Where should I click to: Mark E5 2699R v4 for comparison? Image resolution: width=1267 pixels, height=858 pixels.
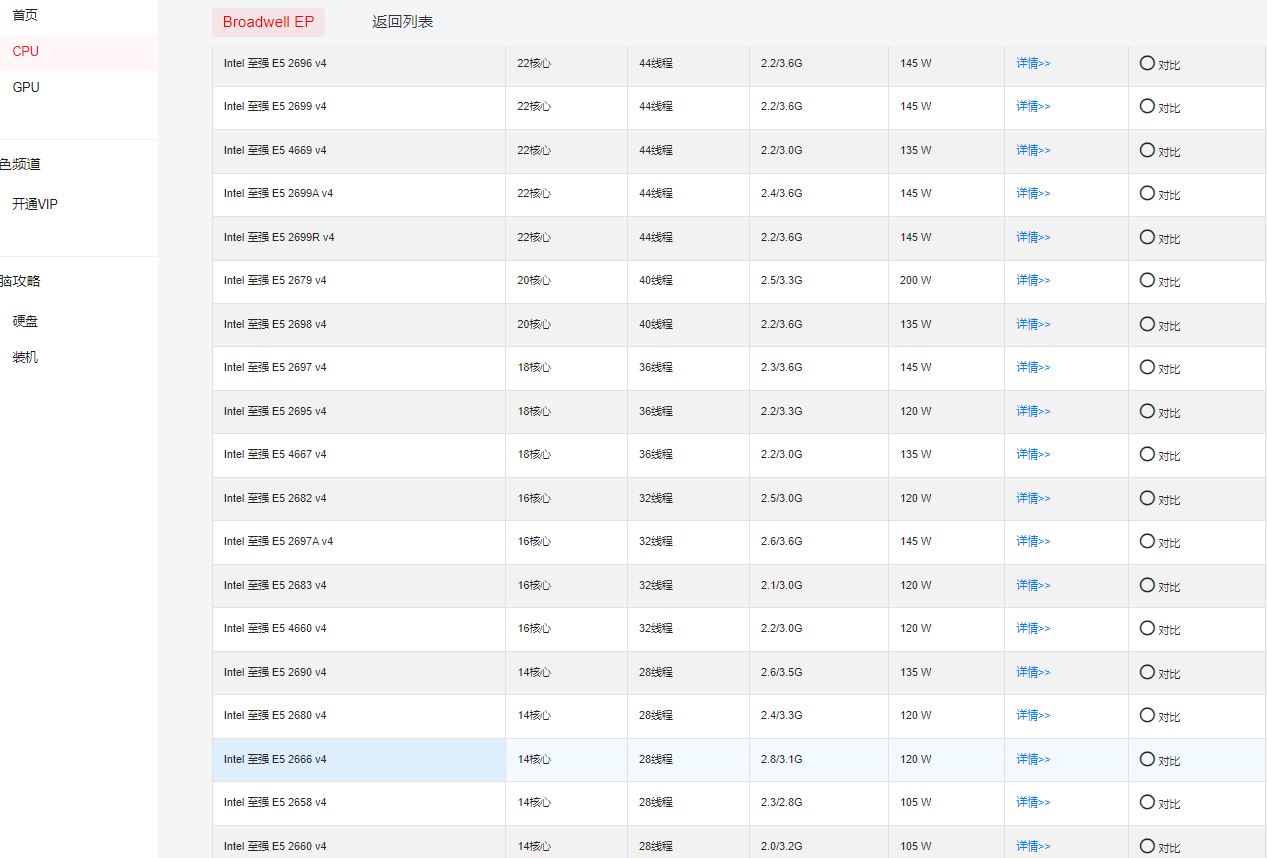coord(1147,236)
